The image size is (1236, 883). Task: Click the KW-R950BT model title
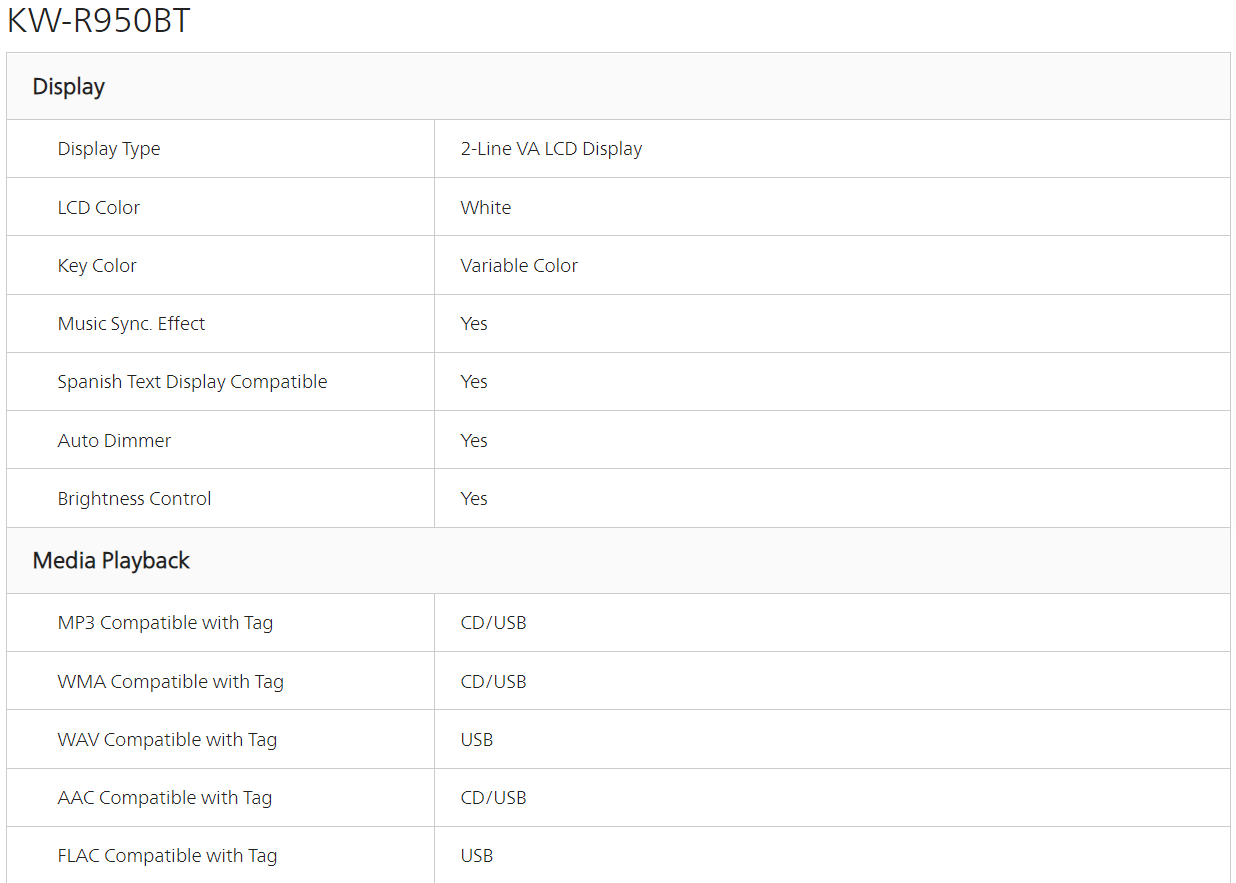98,21
